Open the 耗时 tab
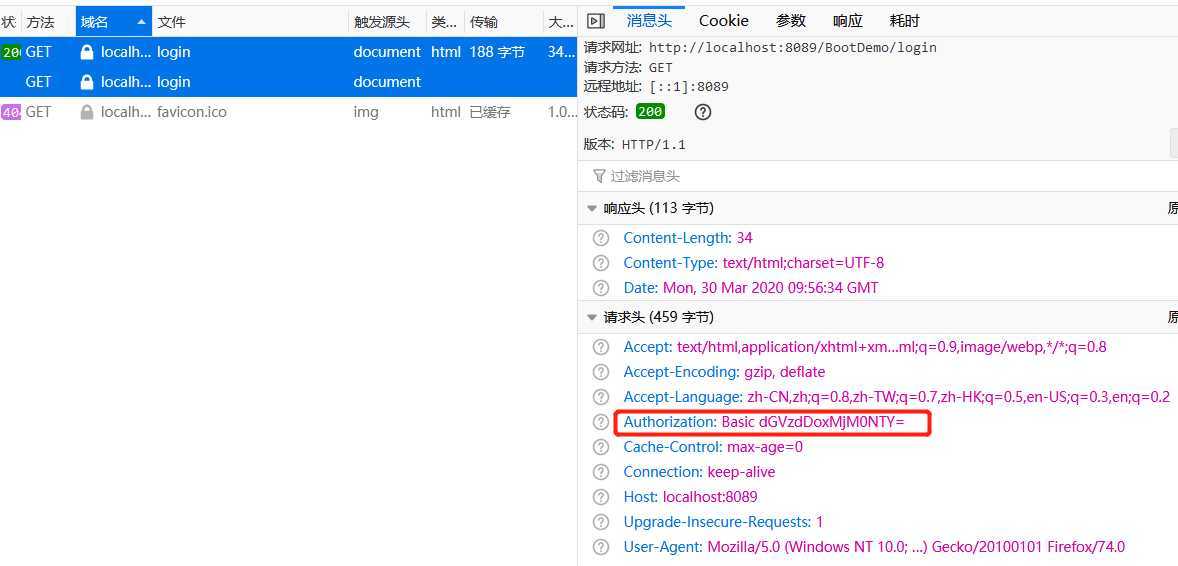Viewport: 1178px width, 566px height. coord(904,20)
